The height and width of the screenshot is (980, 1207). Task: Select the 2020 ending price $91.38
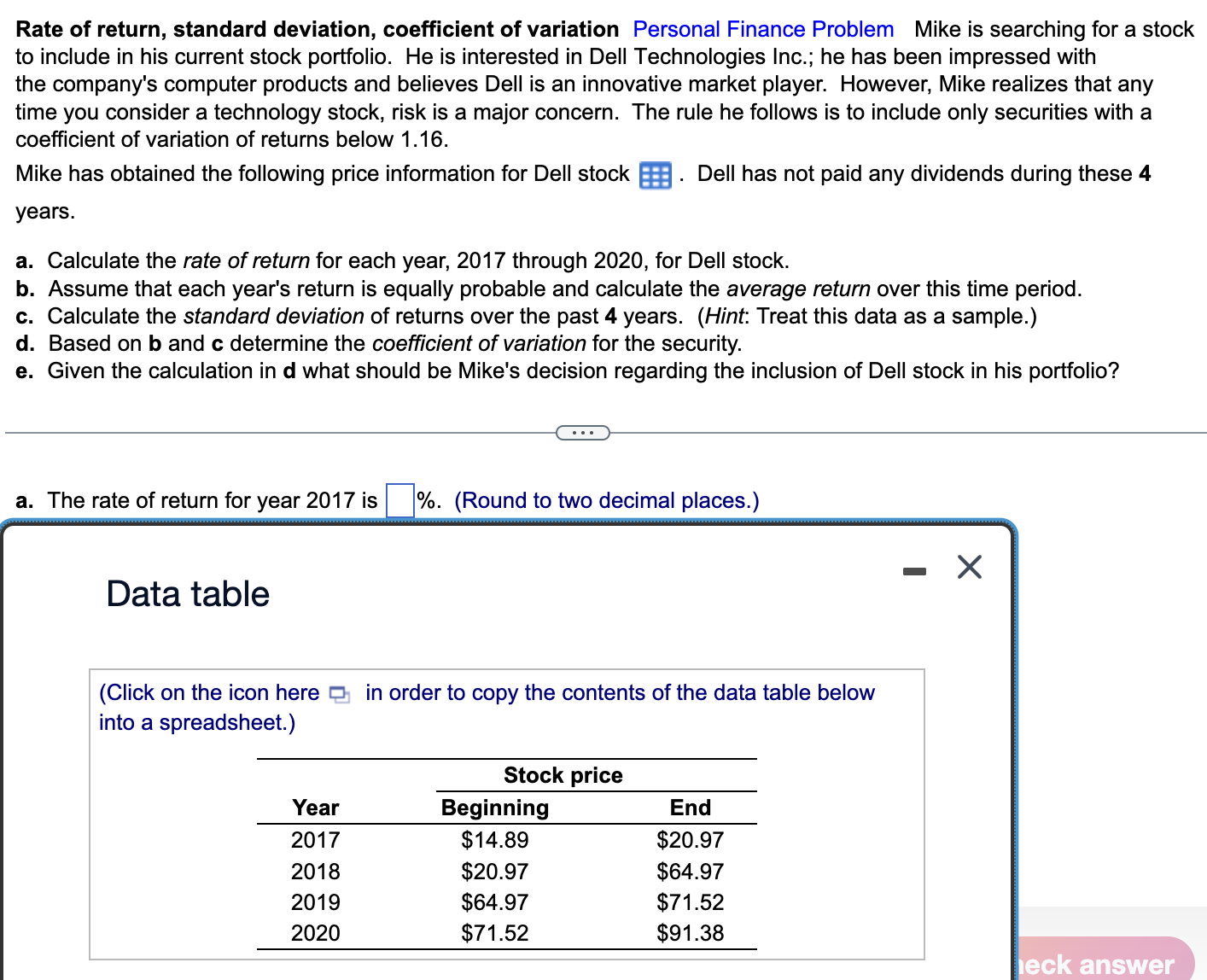[690, 933]
